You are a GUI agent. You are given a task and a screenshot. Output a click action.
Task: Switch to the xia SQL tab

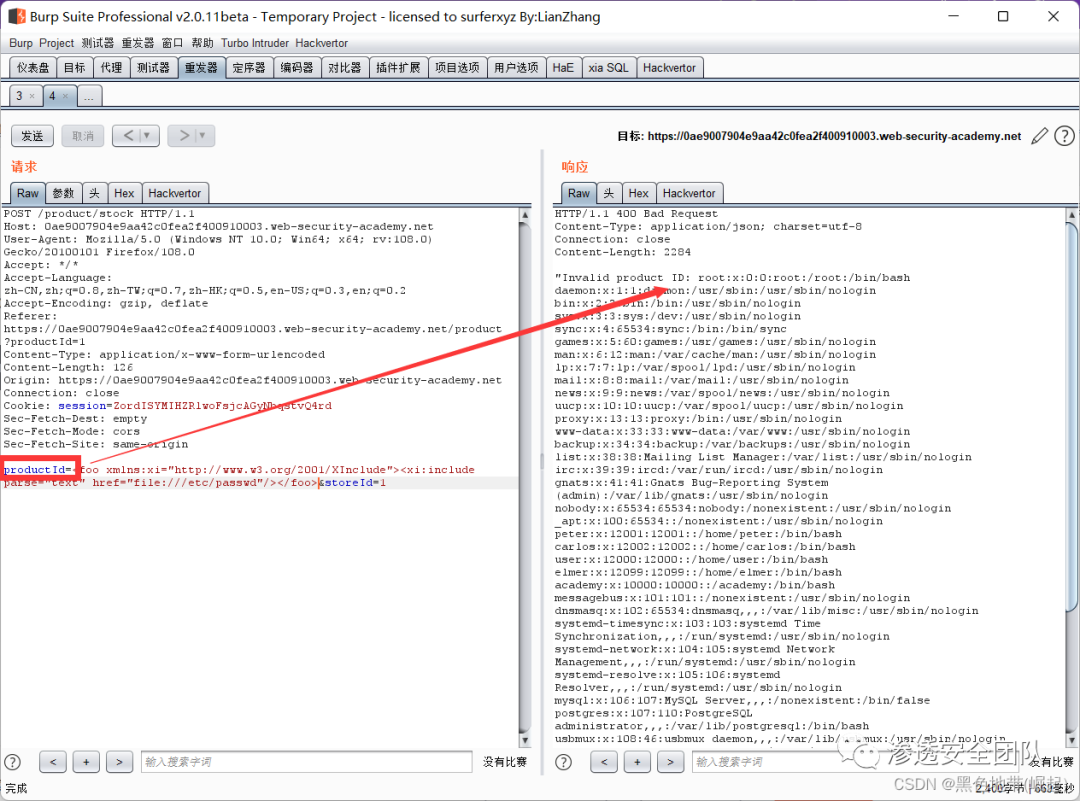[608, 67]
